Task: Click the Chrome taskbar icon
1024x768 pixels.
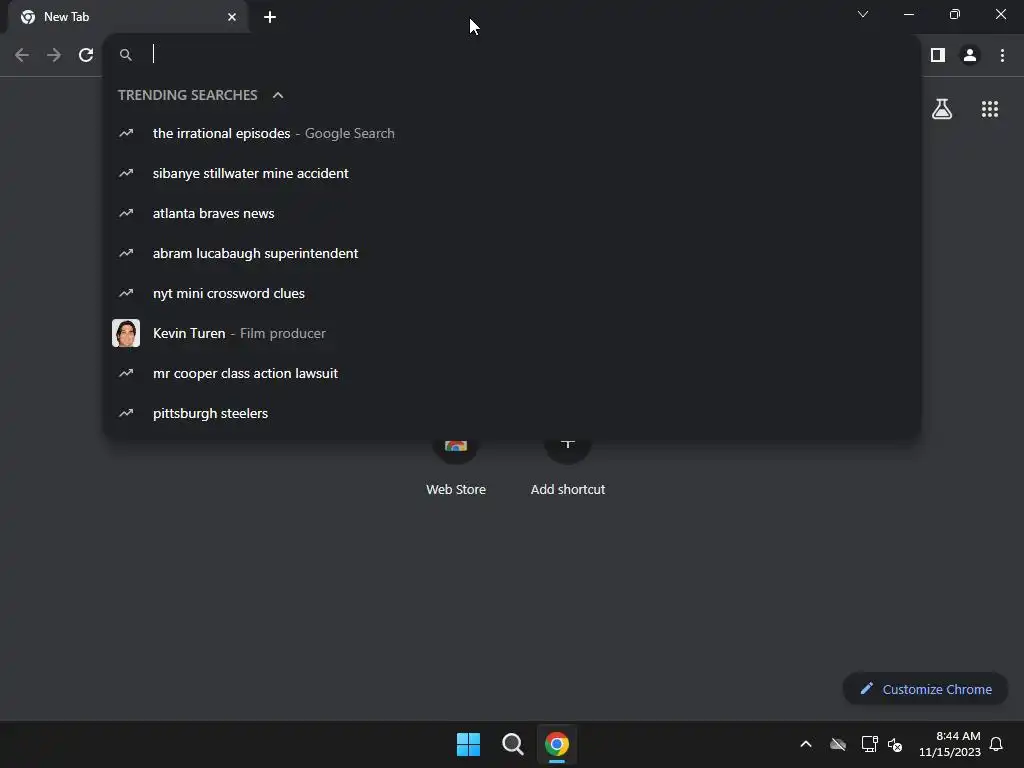Action: tap(557, 744)
